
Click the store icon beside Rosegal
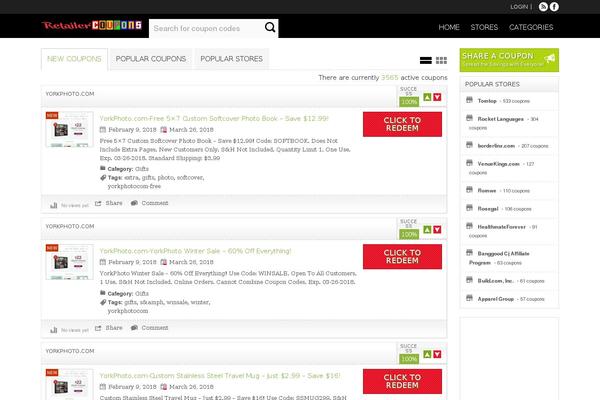(x=470, y=208)
